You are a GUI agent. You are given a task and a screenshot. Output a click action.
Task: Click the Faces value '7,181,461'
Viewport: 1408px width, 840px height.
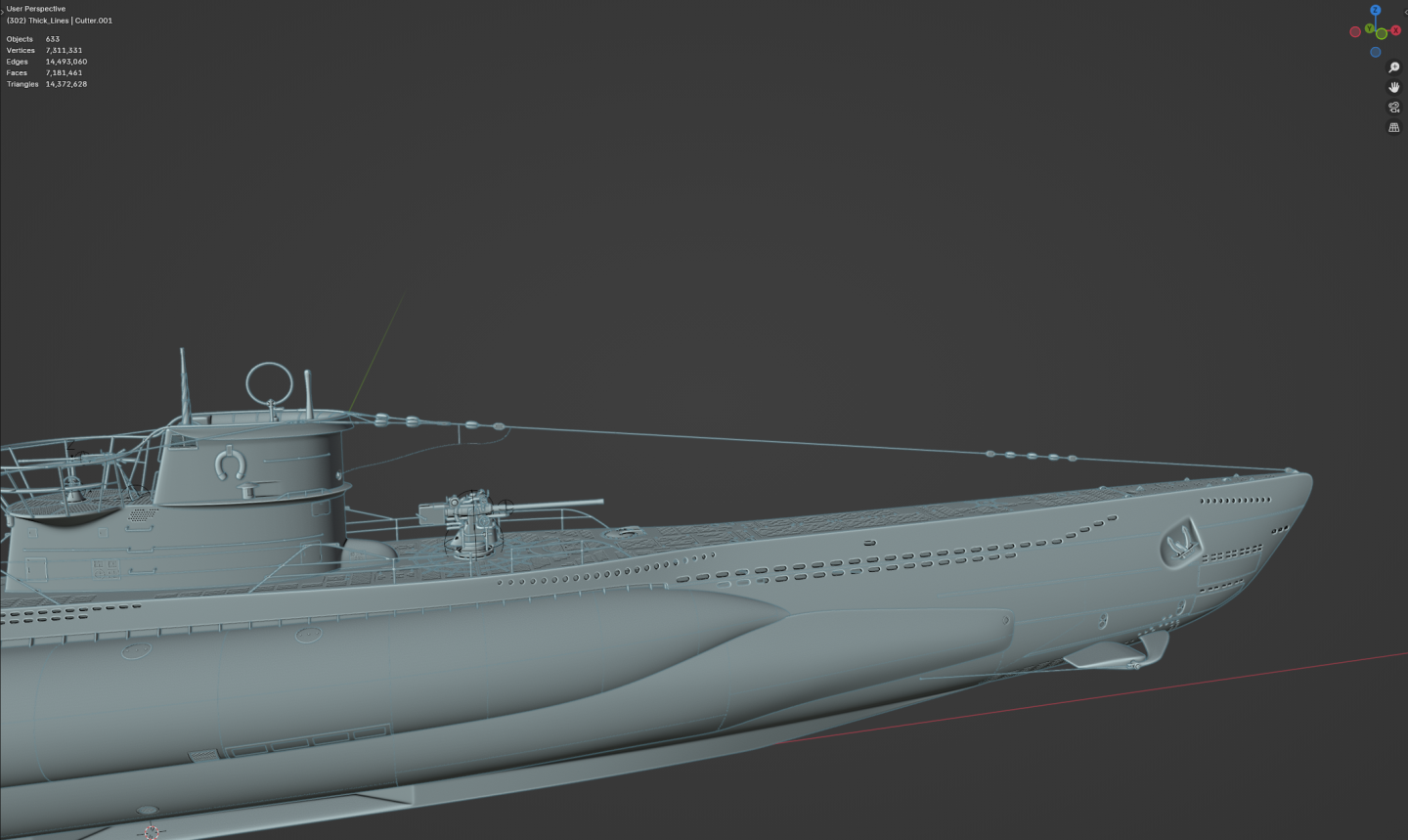tap(64, 72)
